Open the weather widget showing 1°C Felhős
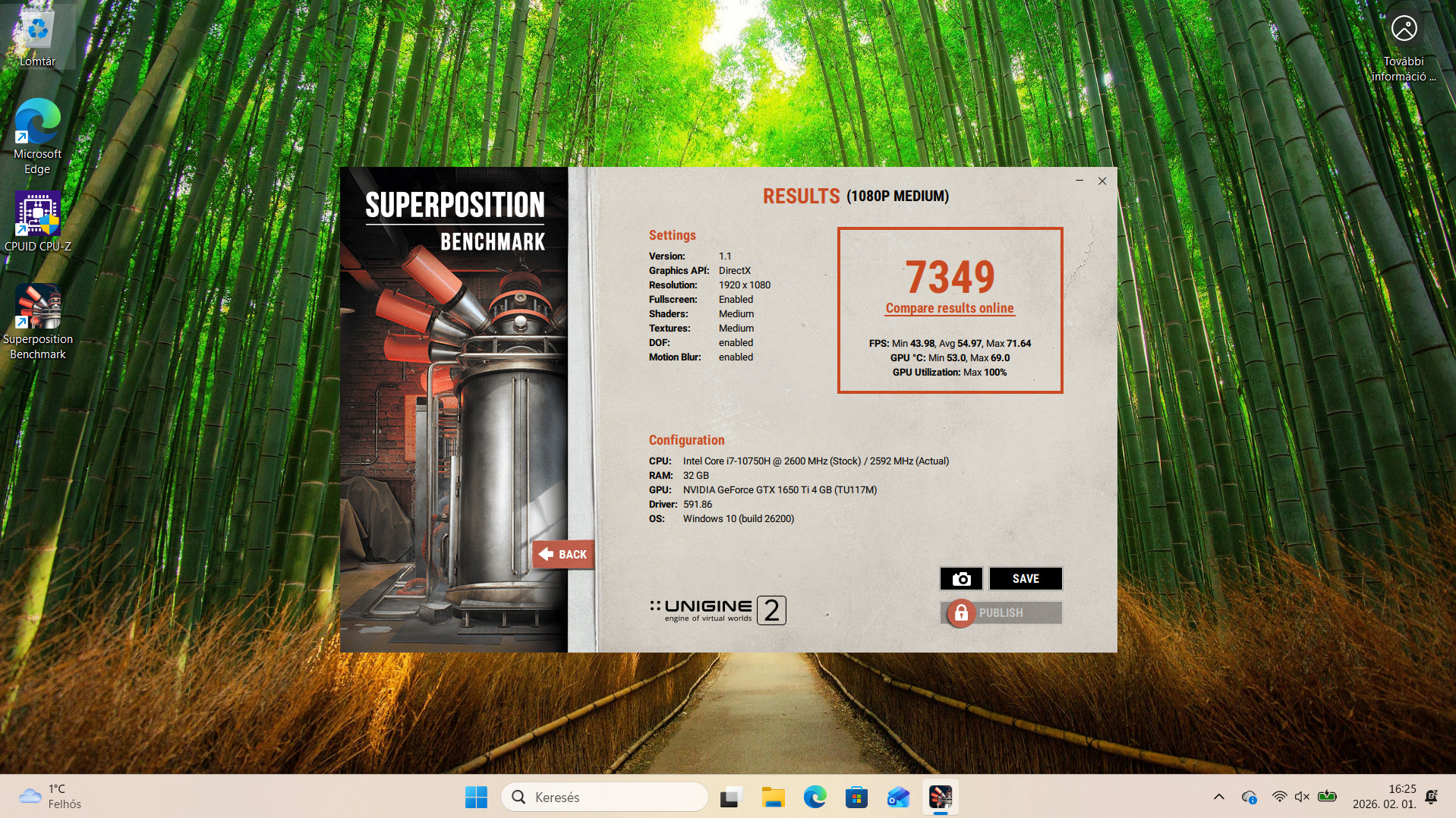 [x=50, y=797]
